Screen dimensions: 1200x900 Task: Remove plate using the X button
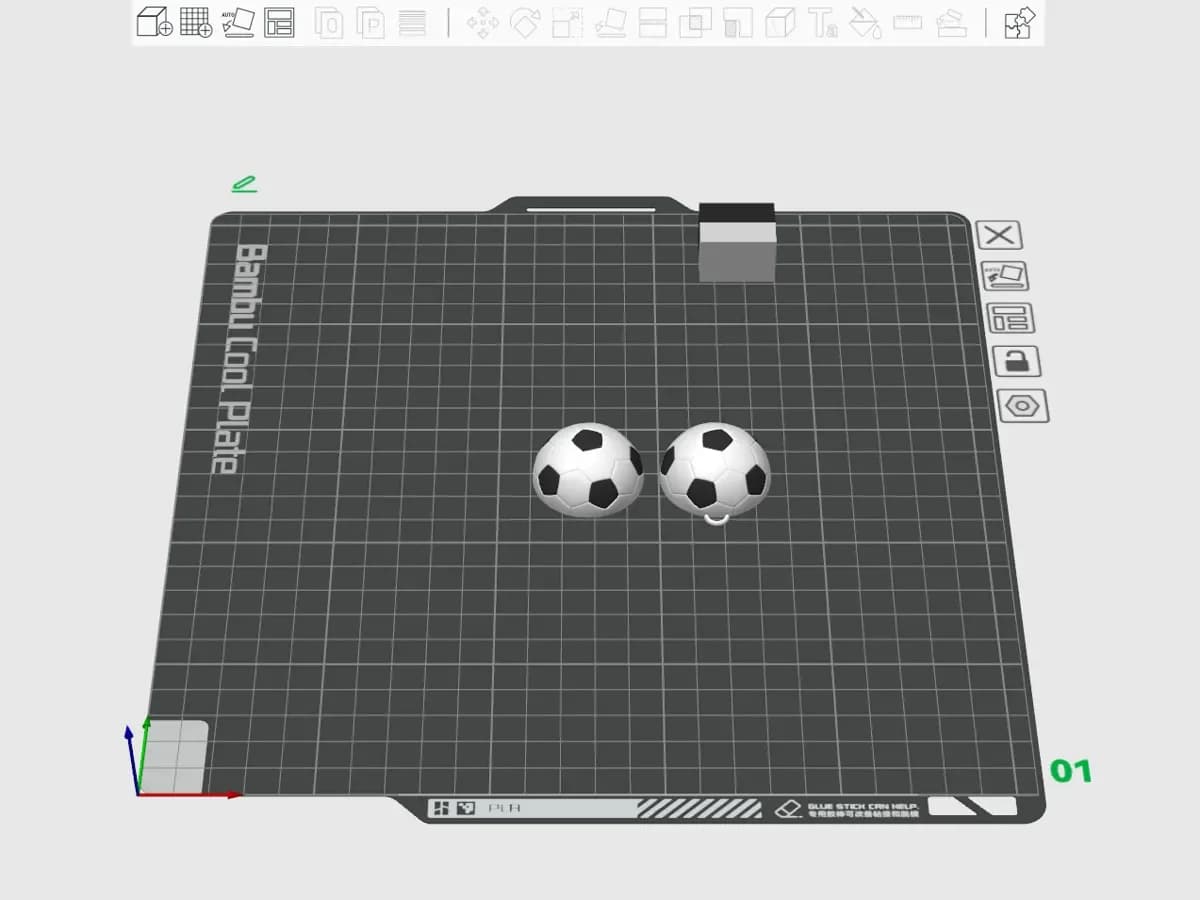(x=998, y=236)
